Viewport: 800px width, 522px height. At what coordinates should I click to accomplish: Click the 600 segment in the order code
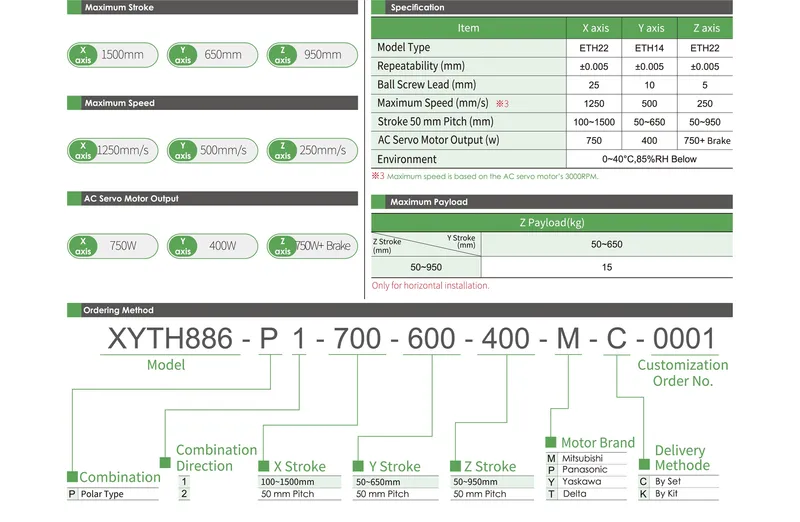(431, 339)
